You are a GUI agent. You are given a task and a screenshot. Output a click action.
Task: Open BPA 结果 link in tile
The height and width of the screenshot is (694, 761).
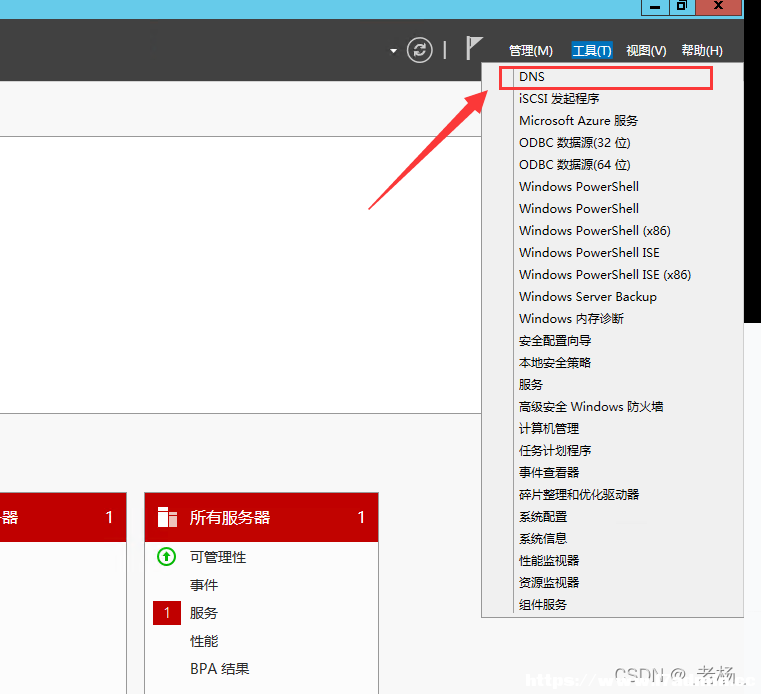219,669
